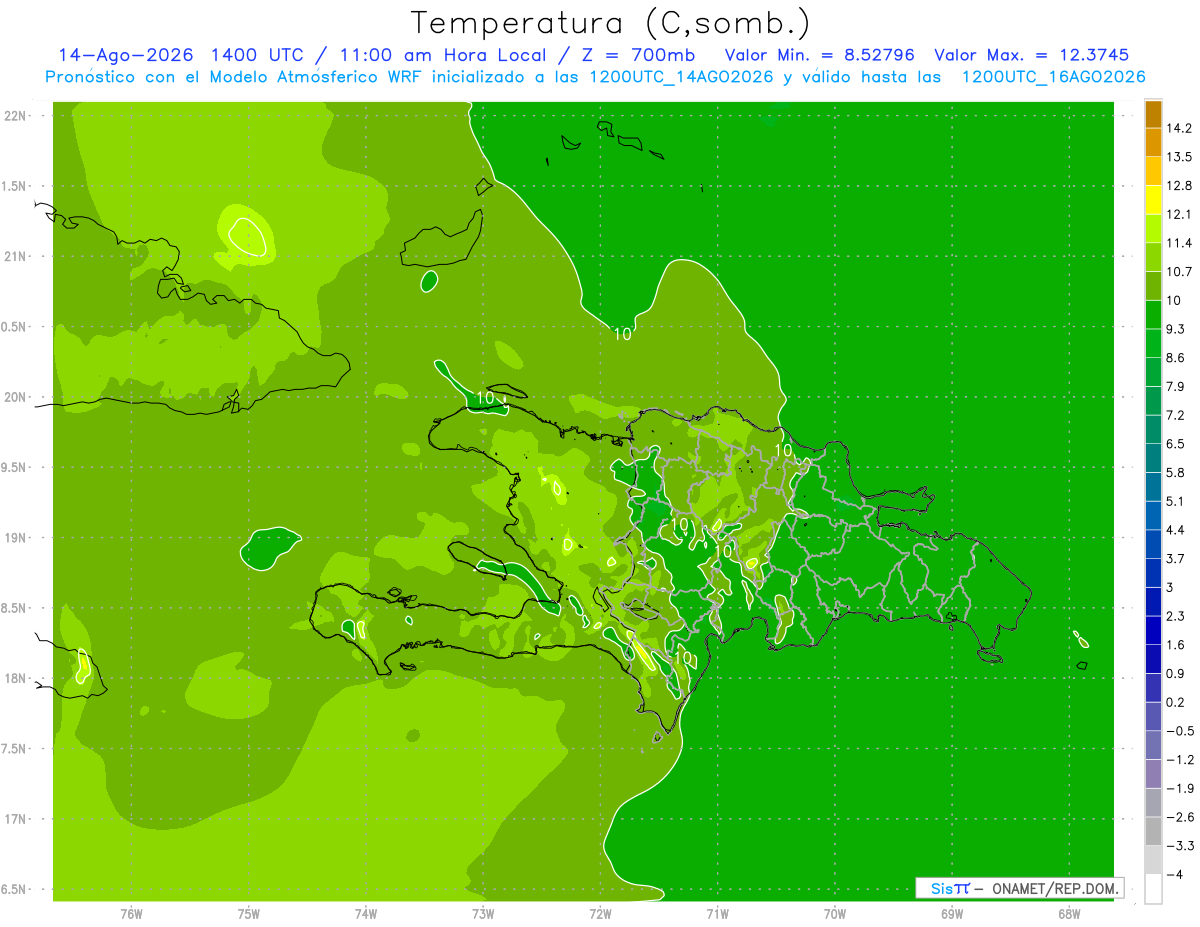Click the title "Temperatura (C,somb.)"
This screenshot has height=927, width=1200.
[x=611, y=23]
